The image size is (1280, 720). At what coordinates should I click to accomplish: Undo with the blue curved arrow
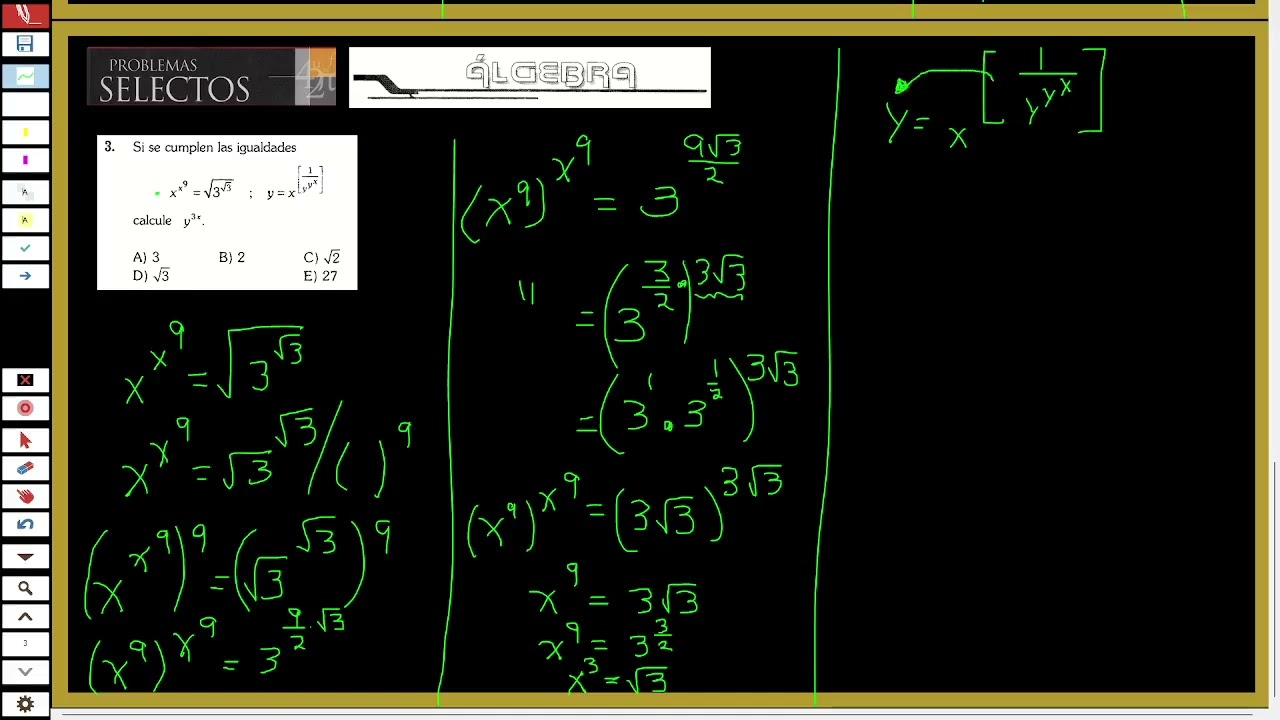pos(25,524)
